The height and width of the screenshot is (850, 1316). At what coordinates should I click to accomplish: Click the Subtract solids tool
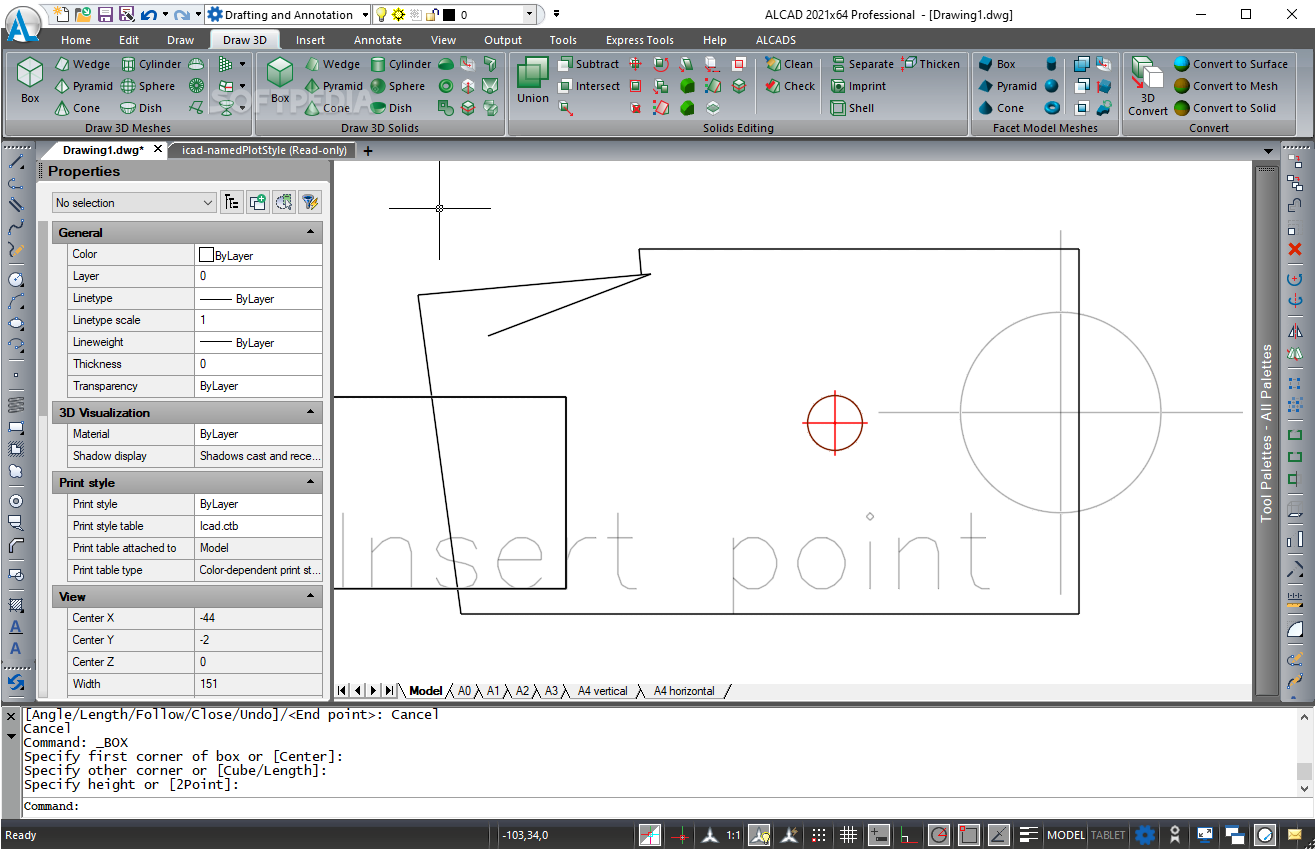pyautogui.click(x=588, y=64)
